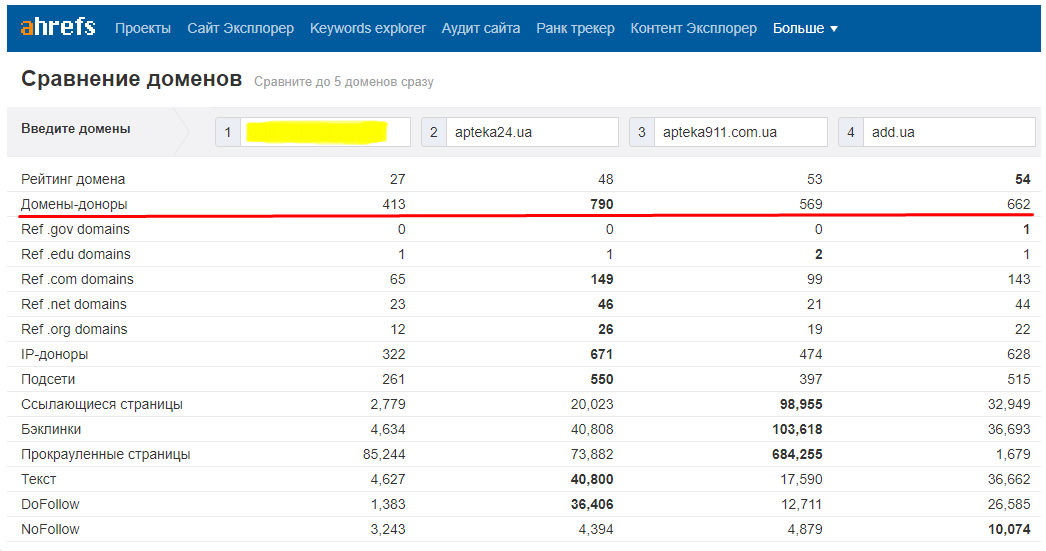Click the Бэклинки value 36,693
The image size is (1046, 551).
coord(1009,430)
